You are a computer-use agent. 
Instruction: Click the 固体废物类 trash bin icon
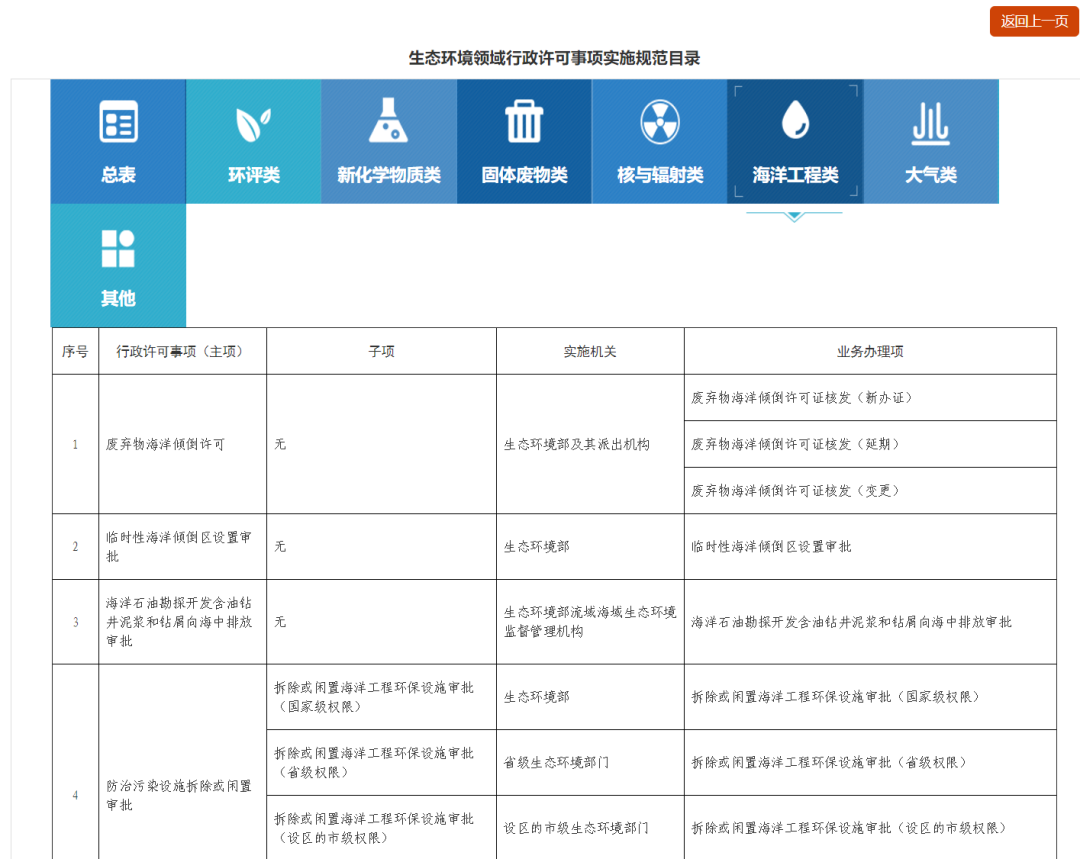click(x=524, y=121)
